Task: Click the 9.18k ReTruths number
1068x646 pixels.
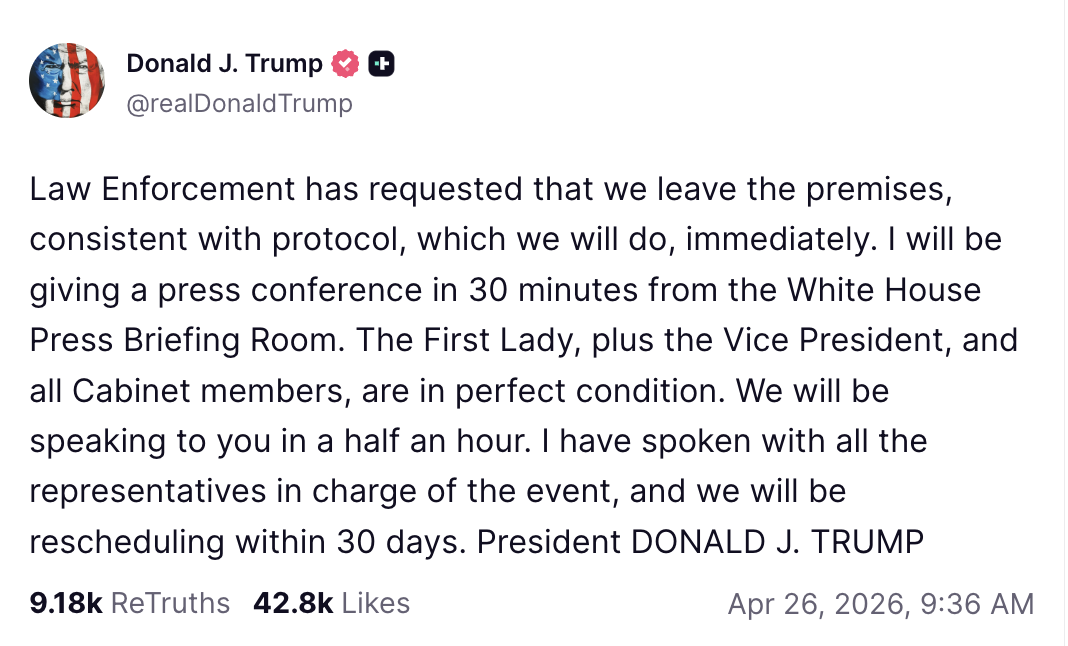Action: pyautogui.click(x=66, y=603)
